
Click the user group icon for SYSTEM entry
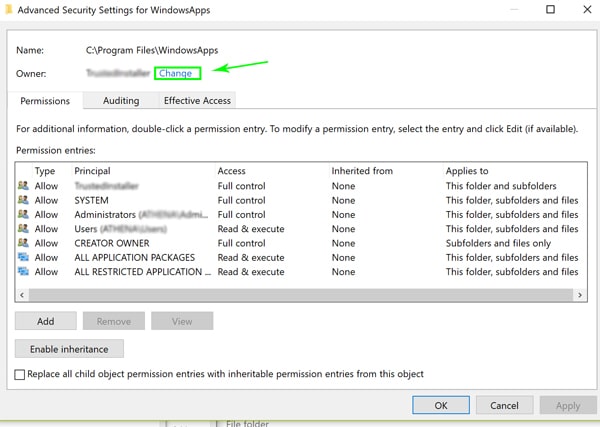coord(23,200)
